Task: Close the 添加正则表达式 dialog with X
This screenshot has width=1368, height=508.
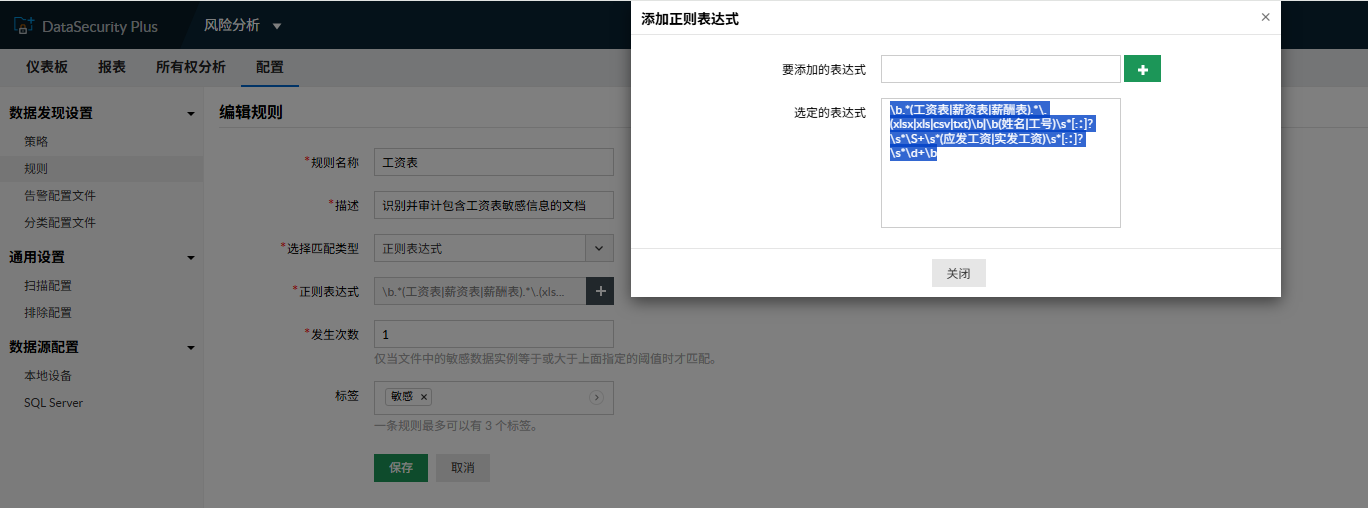Action: [1265, 17]
